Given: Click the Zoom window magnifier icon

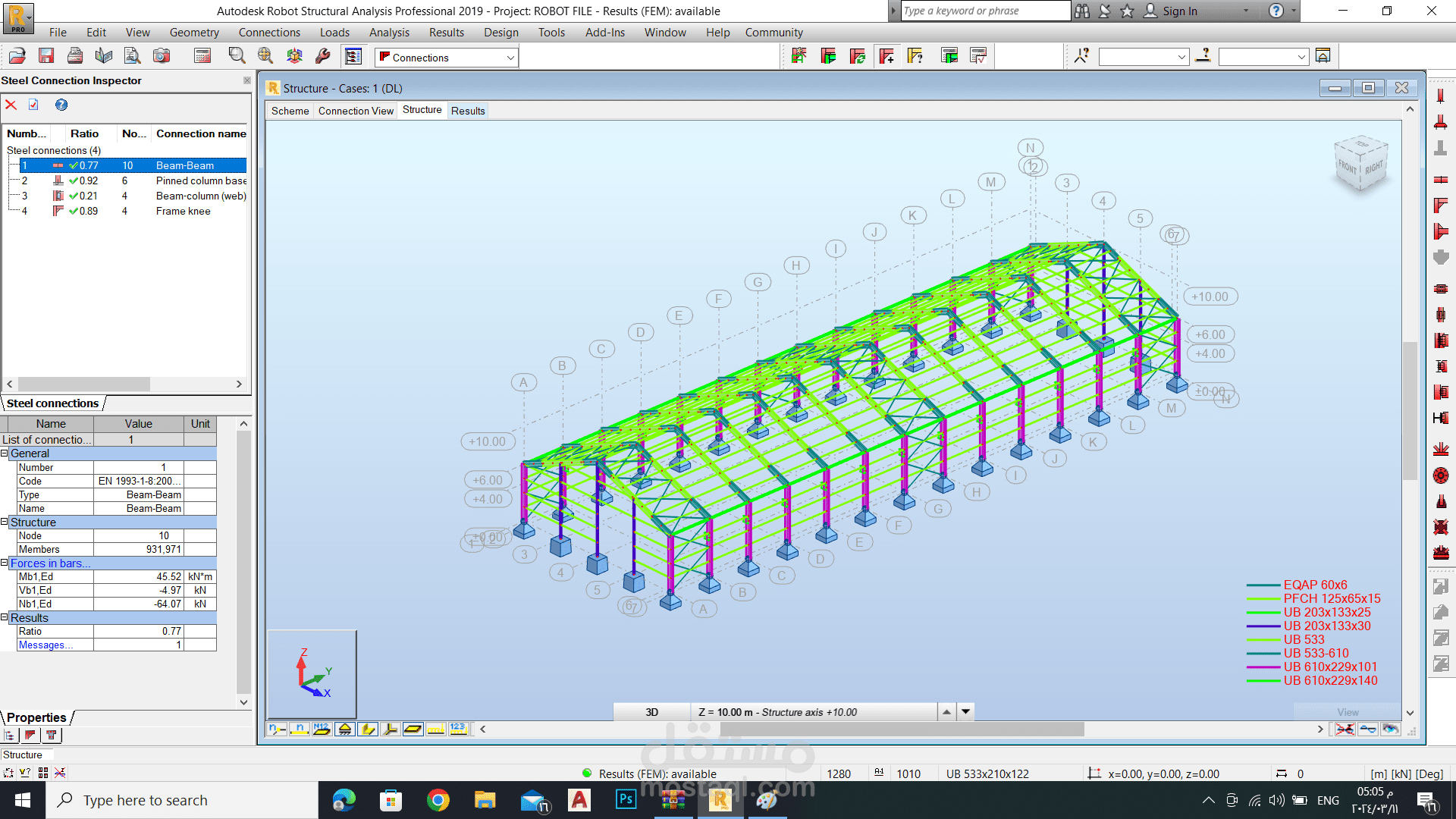Looking at the screenshot, I should point(237,56).
